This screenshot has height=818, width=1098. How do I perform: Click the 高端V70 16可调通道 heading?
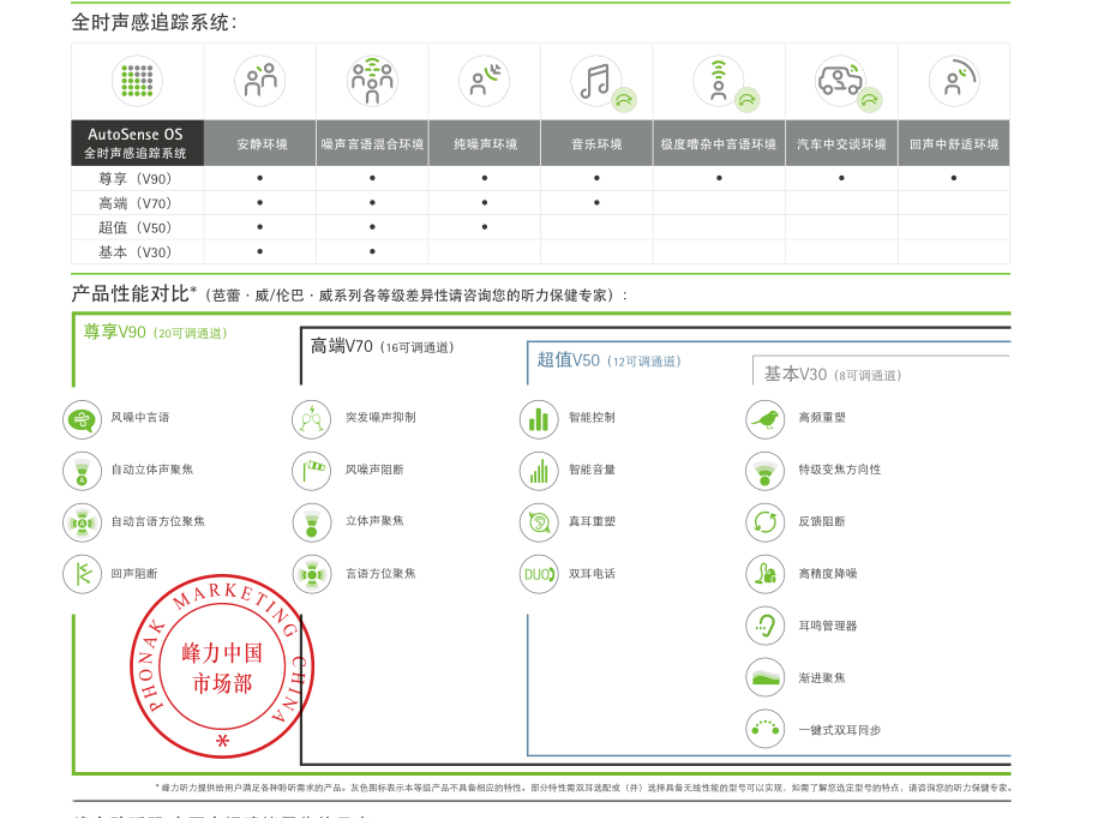(382, 346)
